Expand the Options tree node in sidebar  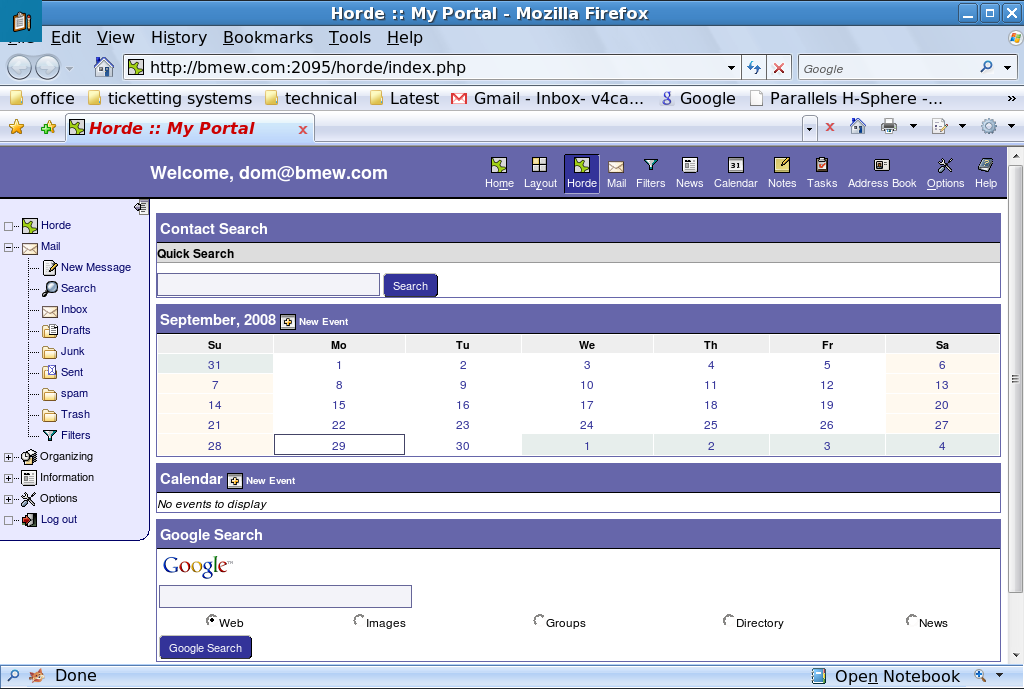(x=9, y=499)
